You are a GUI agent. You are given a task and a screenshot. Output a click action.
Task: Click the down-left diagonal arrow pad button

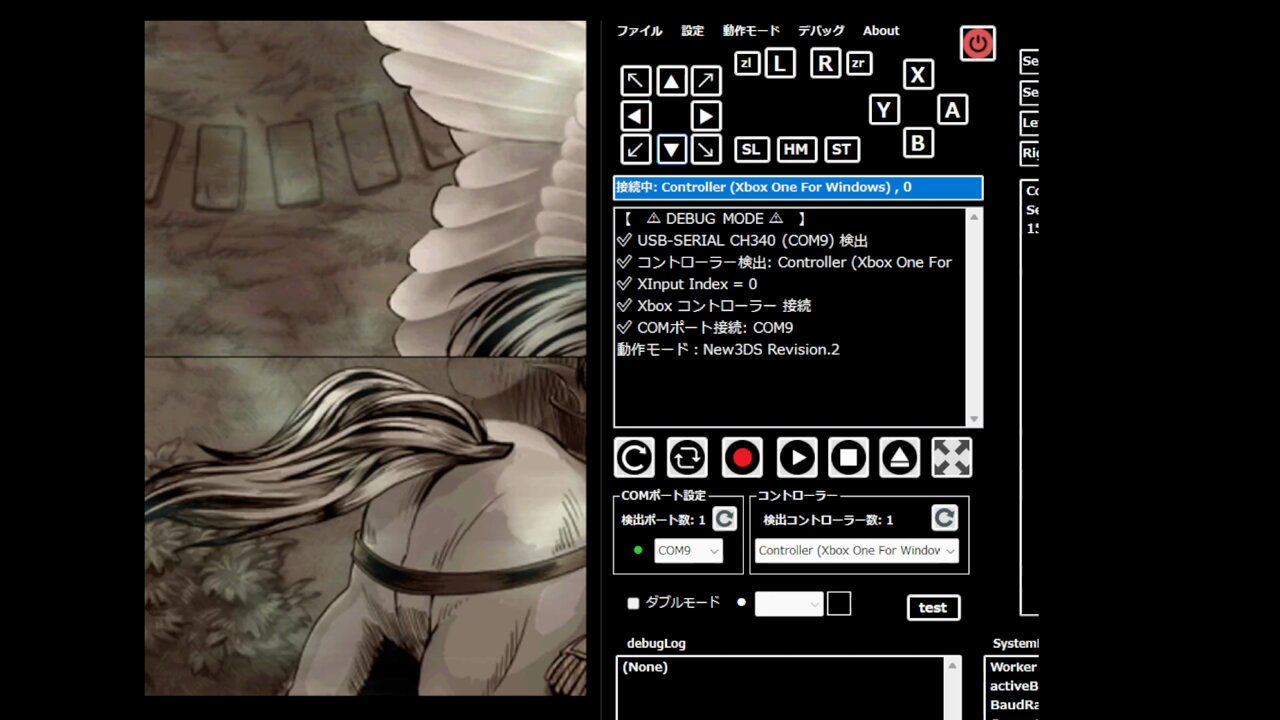click(x=636, y=150)
